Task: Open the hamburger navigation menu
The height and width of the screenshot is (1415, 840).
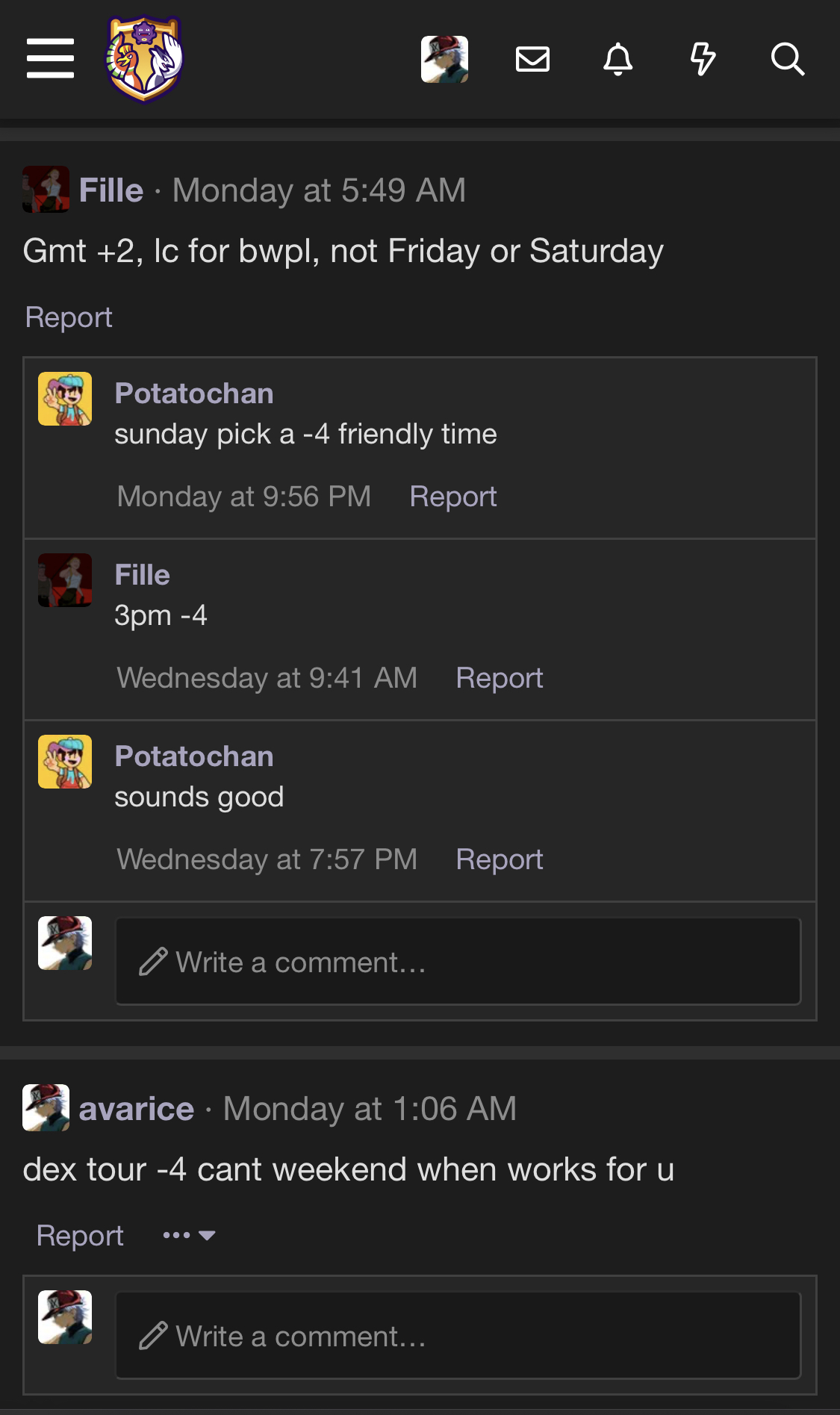Action: (50, 58)
